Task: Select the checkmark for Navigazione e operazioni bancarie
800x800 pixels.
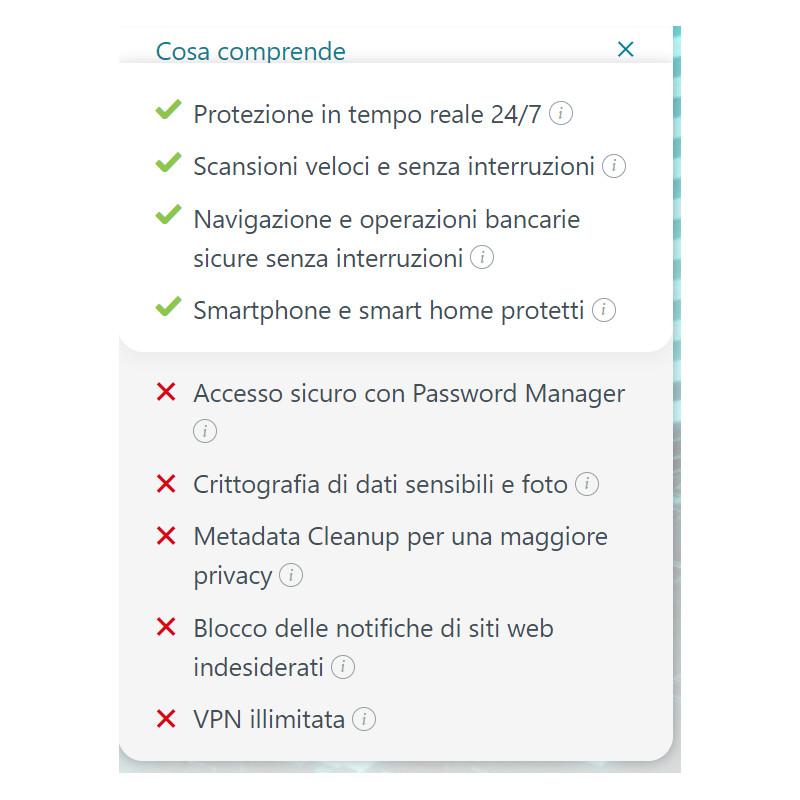Action: [167, 216]
